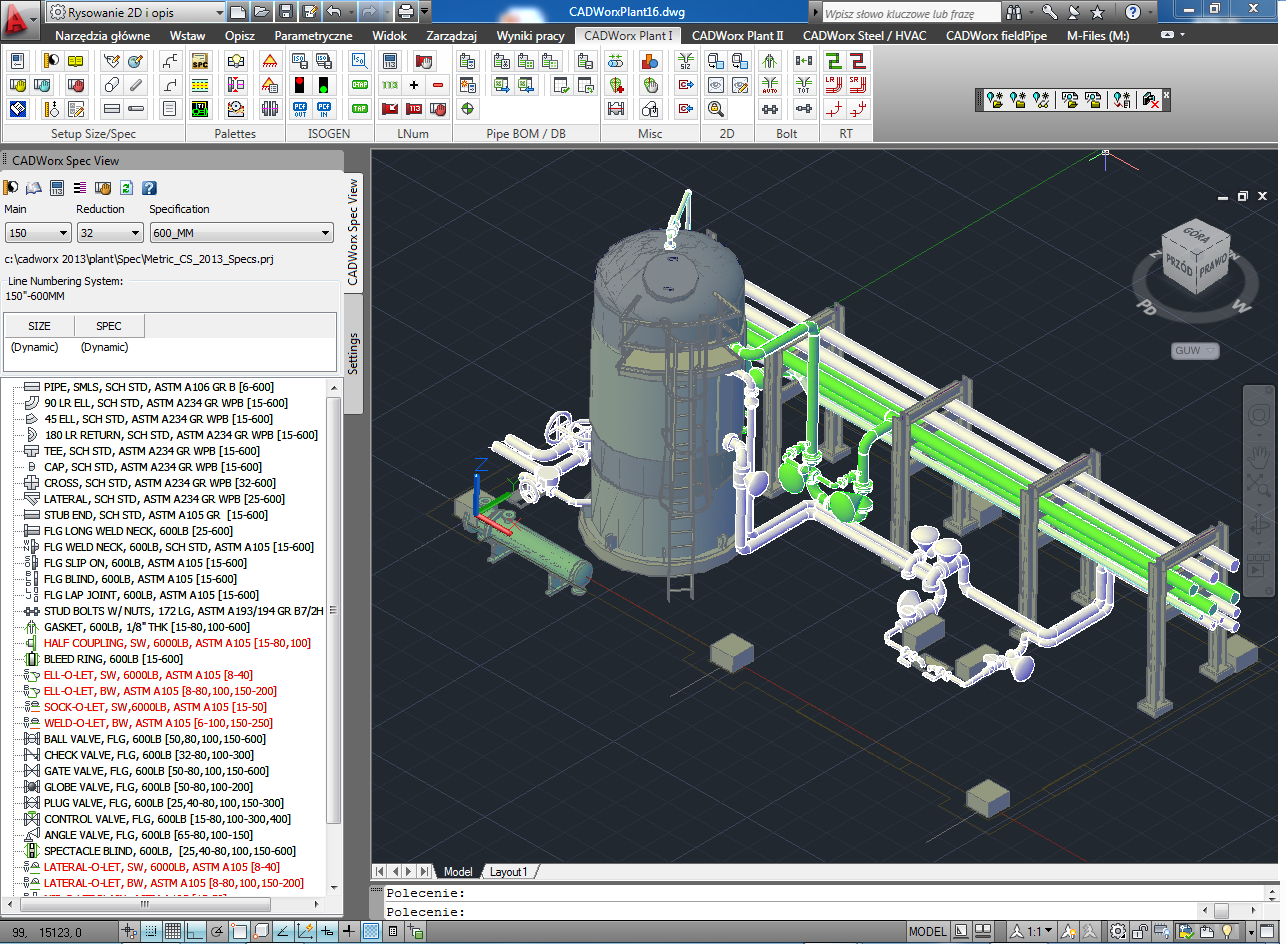Open the Specification 600_MM dropdown

coord(241,233)
